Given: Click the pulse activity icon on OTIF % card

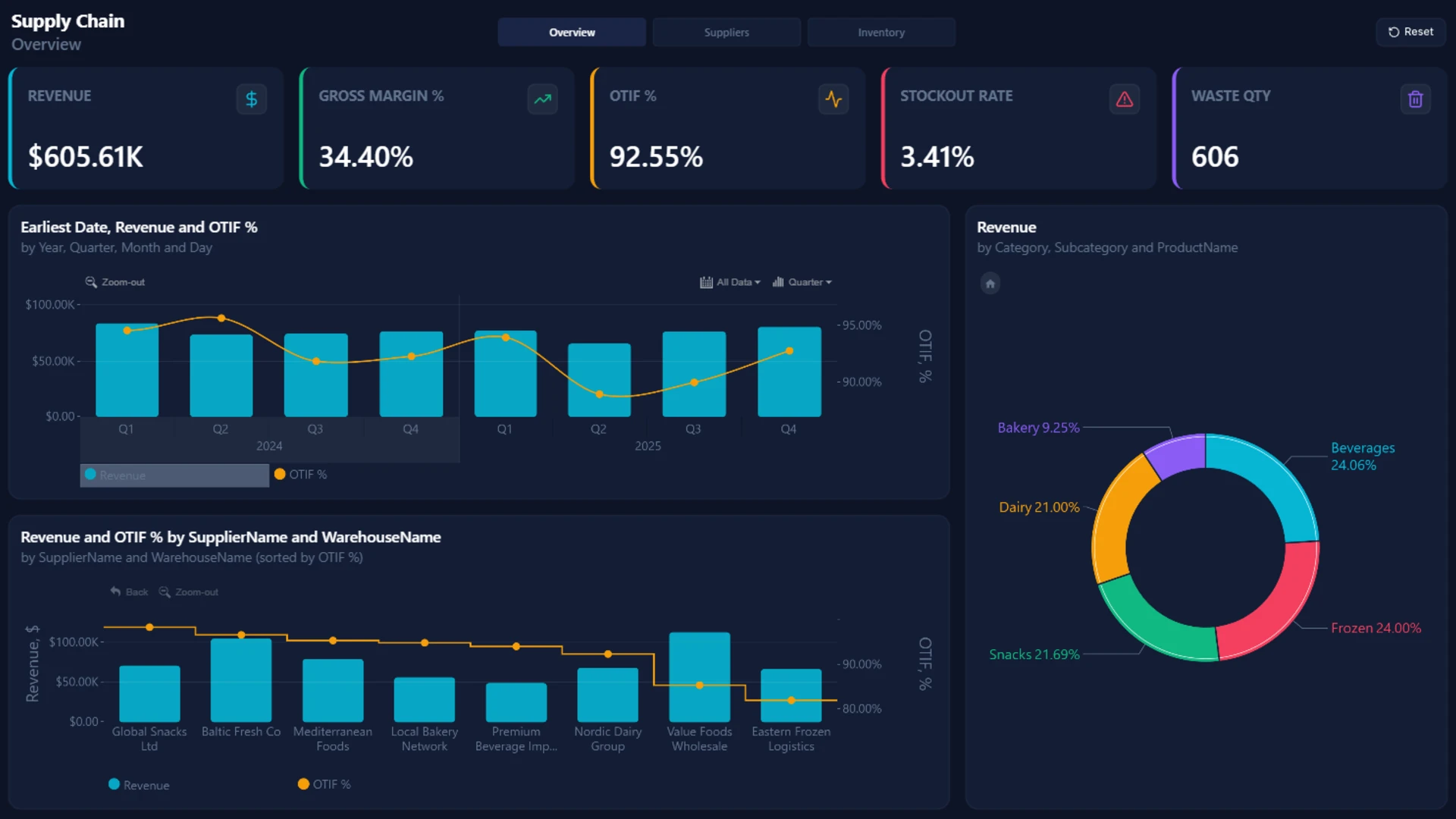Looking at the screenshot, I should [833, 99].
